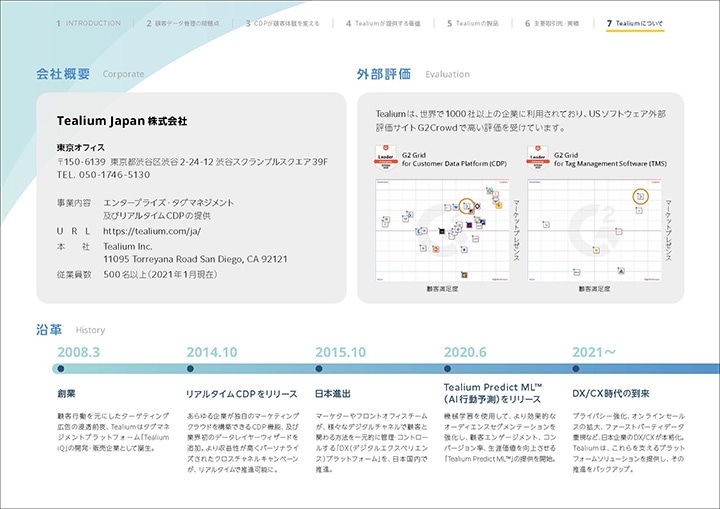This screenshot has height=509, width=720.
Task: Click the History subtitle
Action: point(90,330)
